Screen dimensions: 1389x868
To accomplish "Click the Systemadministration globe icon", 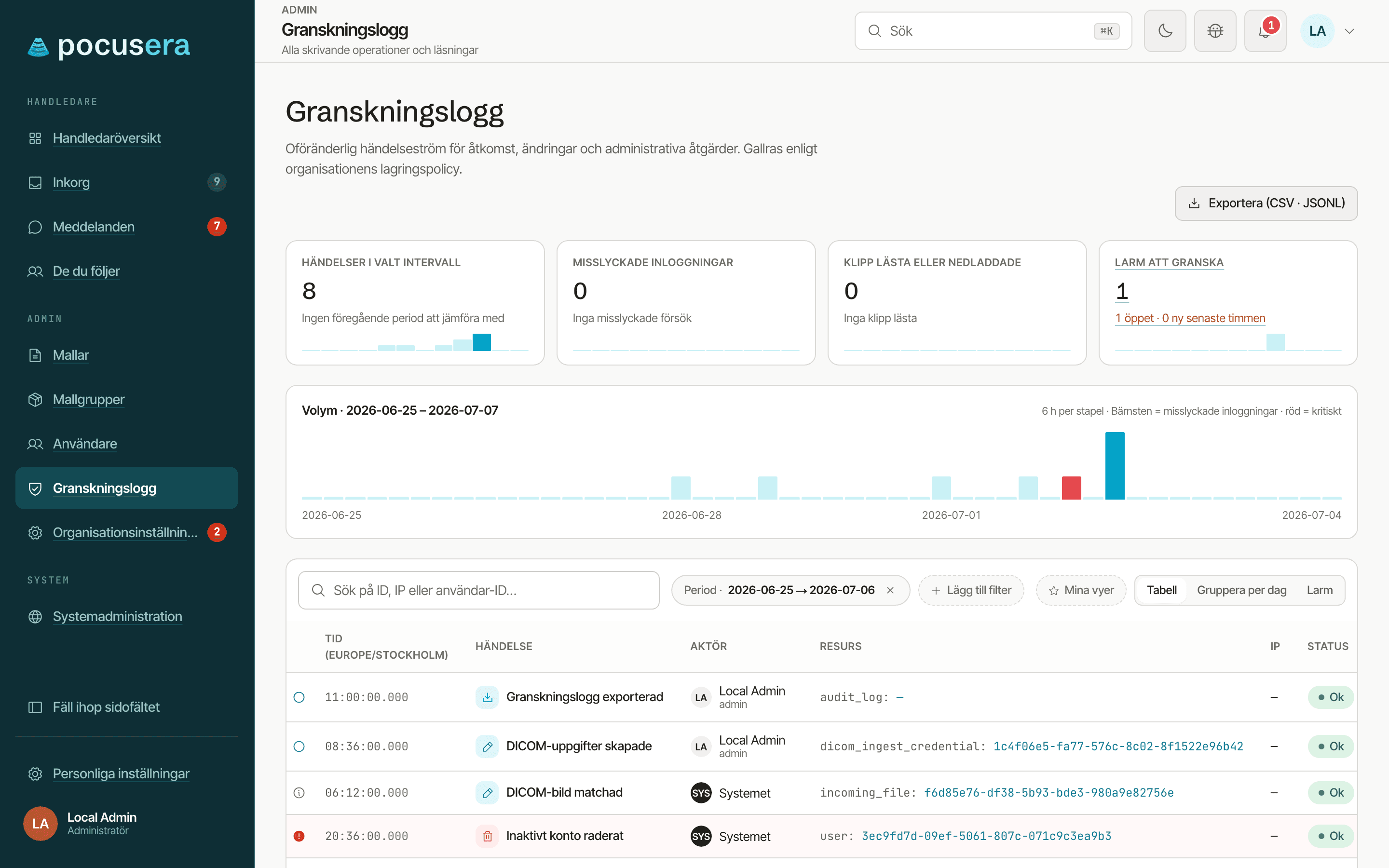I will coord(35,616).
